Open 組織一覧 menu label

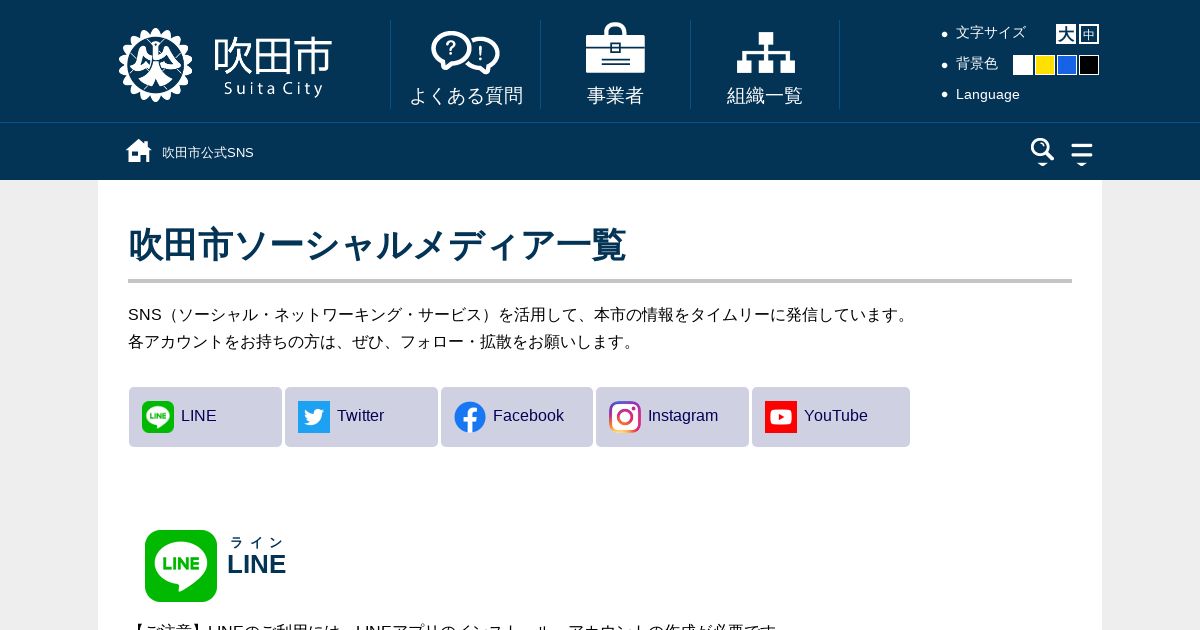(765, 96)
